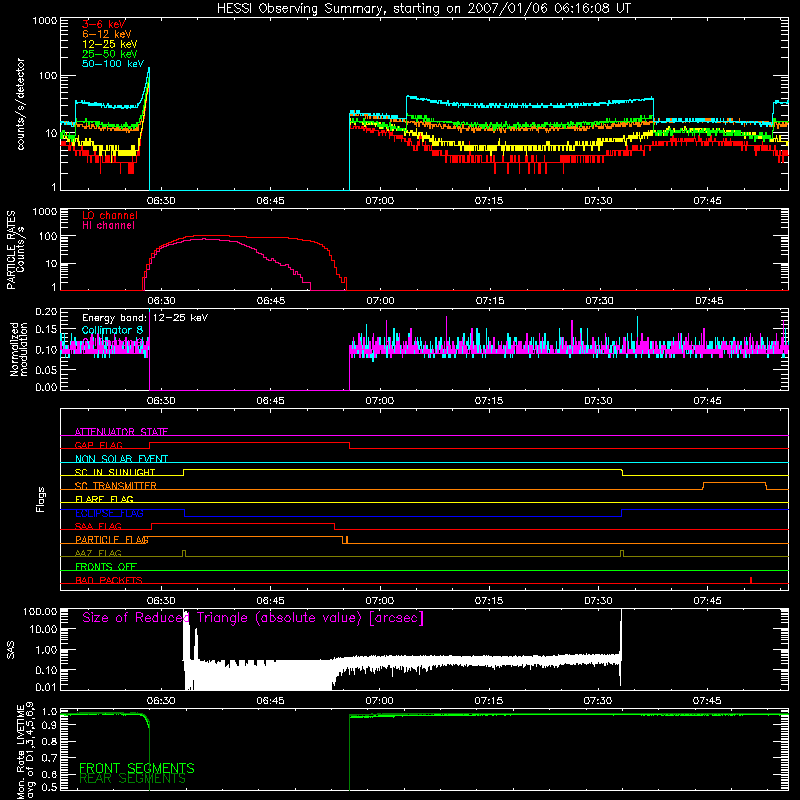The image size is (800, 800).
Task: Click the green '25-50 keV' legend entry
Action: coord(109,54)
